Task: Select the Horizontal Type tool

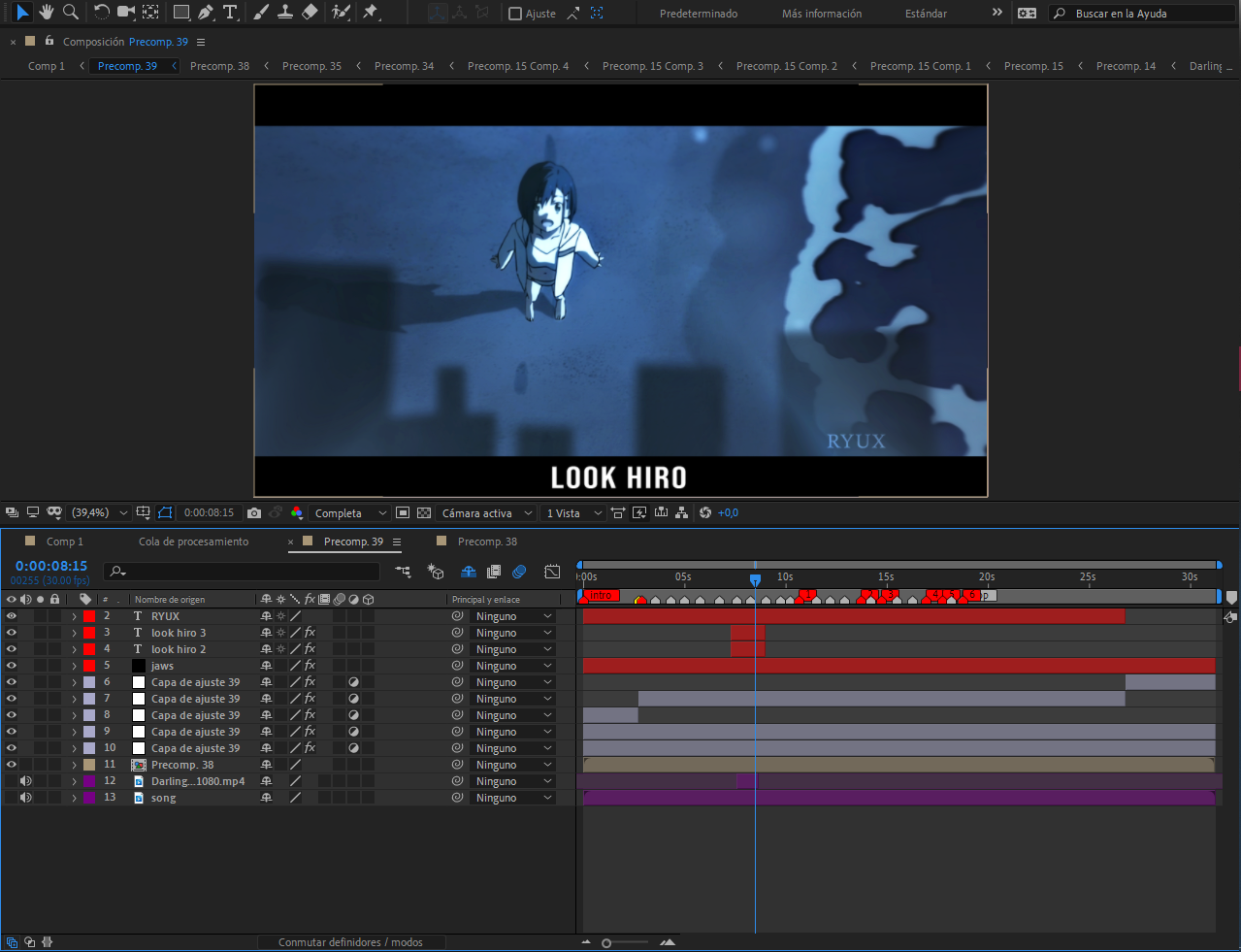Action: pyautogui.click(x=230, y=13)
